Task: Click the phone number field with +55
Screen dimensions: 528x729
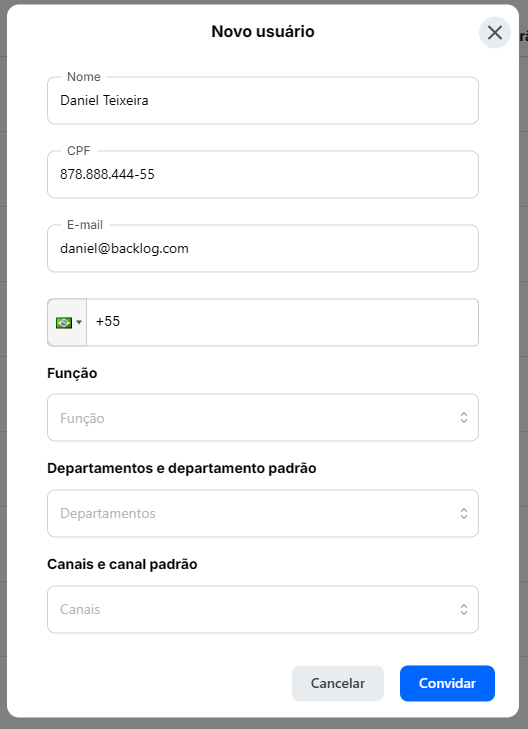Action: pyautogui.click(x=282, y=322)
